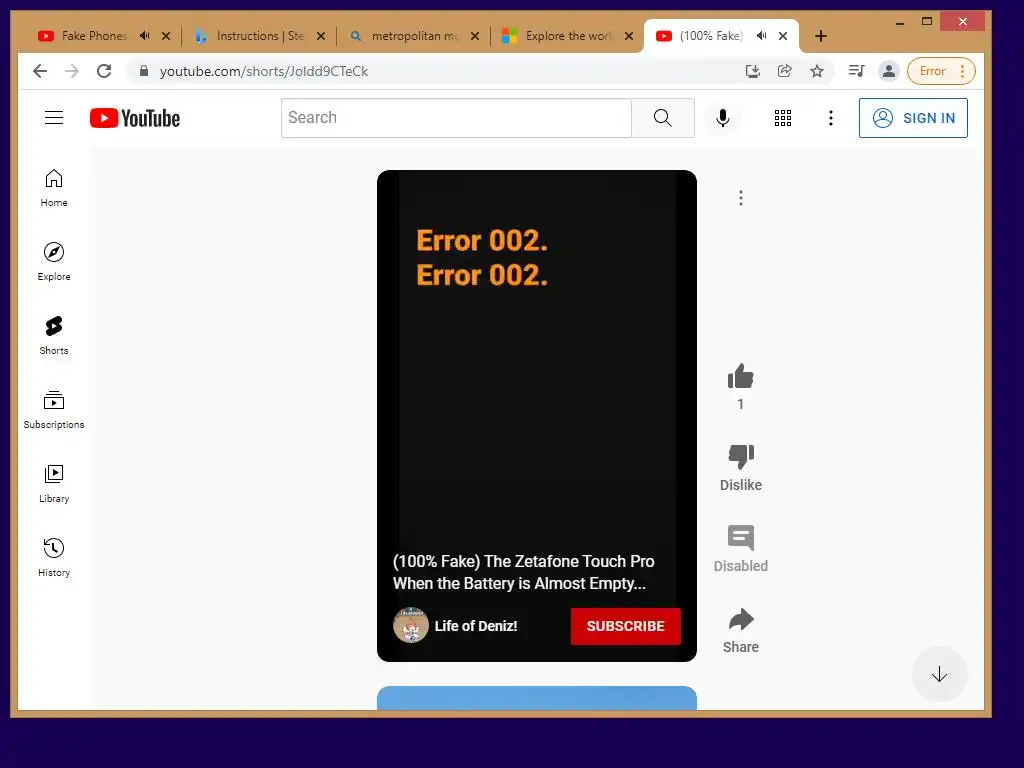Click install app icon in address bar
This screenshot has height=768, width=1024.
point(752,71)
